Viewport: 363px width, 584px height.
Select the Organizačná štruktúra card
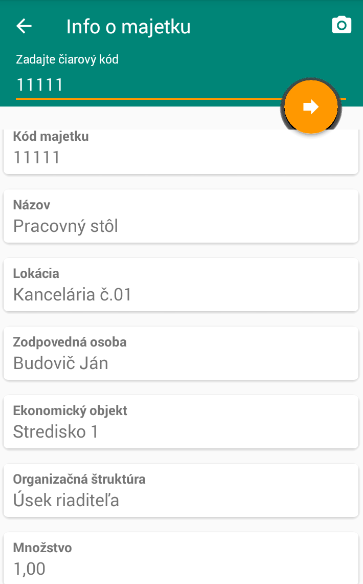pos(181,491)
